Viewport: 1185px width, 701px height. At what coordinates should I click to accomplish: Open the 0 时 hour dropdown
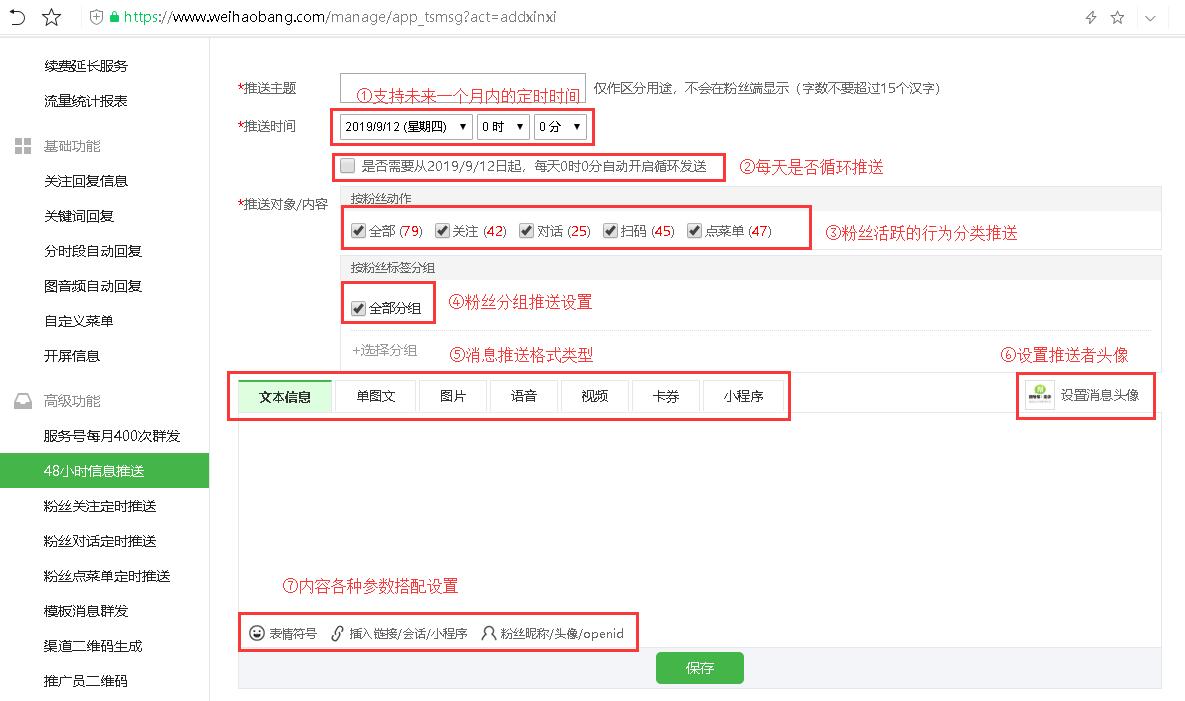[503, 127]
